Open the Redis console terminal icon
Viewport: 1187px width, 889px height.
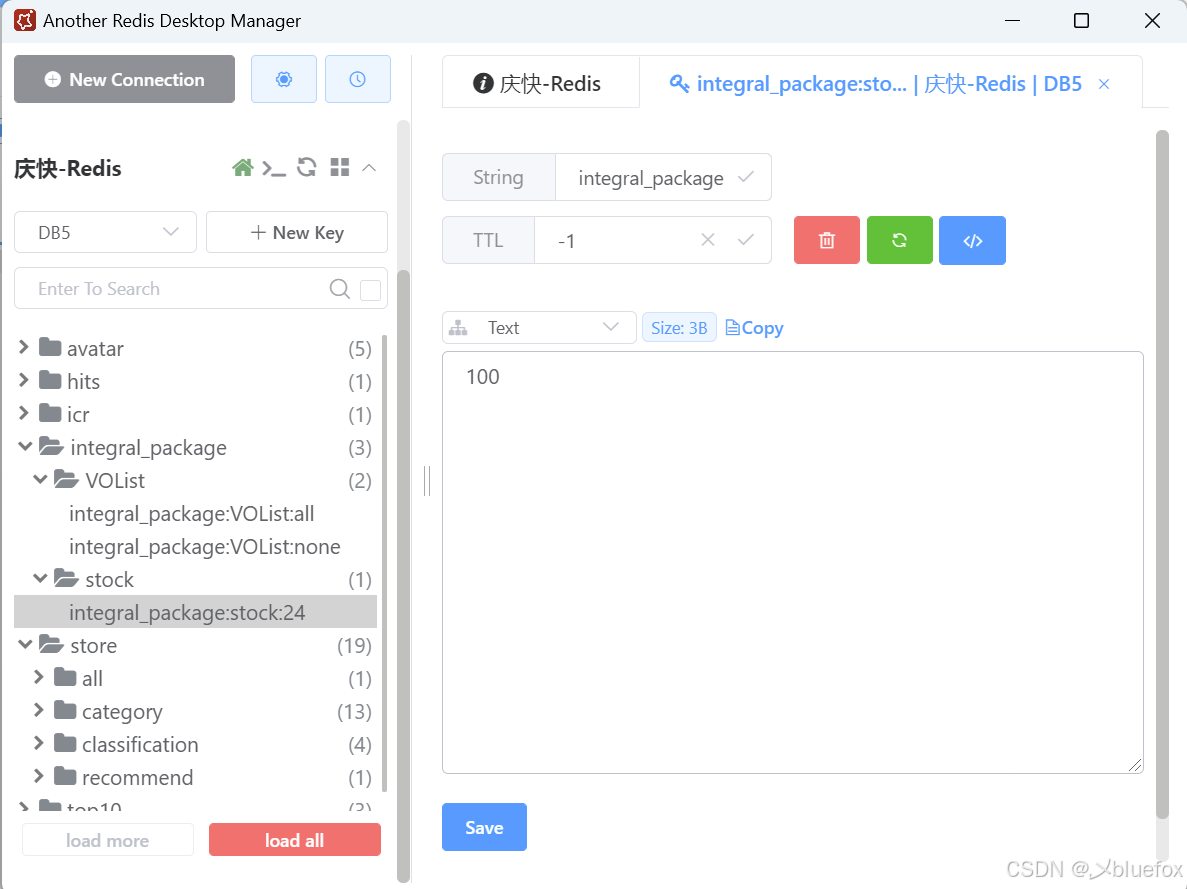pos(274,168)
